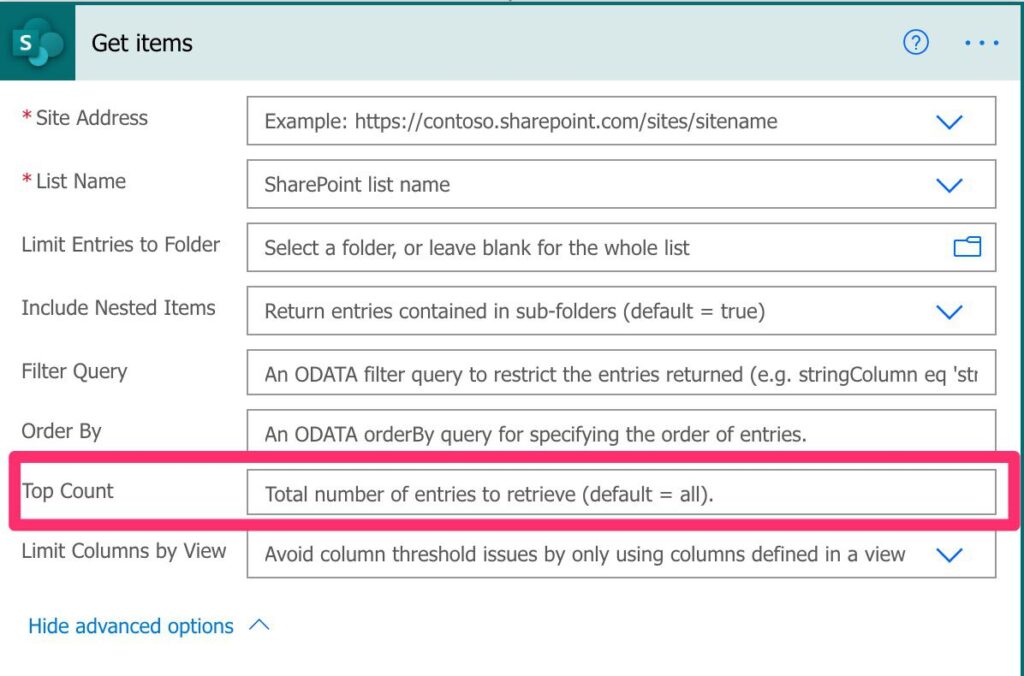This screenshot has height=676, width=1024.
Task: Click into the Site Address field
Action: click(590, 121)
